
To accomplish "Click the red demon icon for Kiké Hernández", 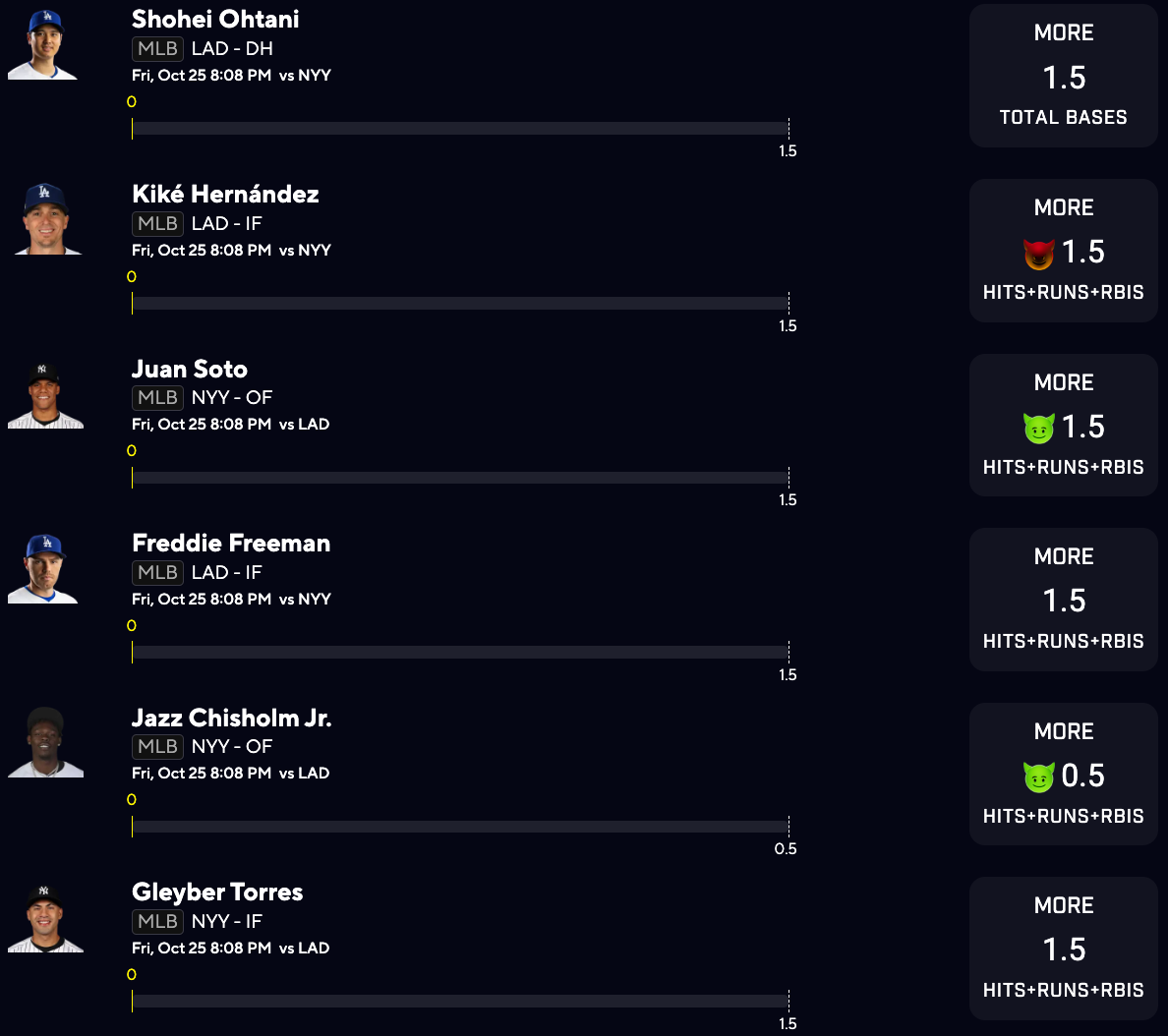I will coord(1038,254).
